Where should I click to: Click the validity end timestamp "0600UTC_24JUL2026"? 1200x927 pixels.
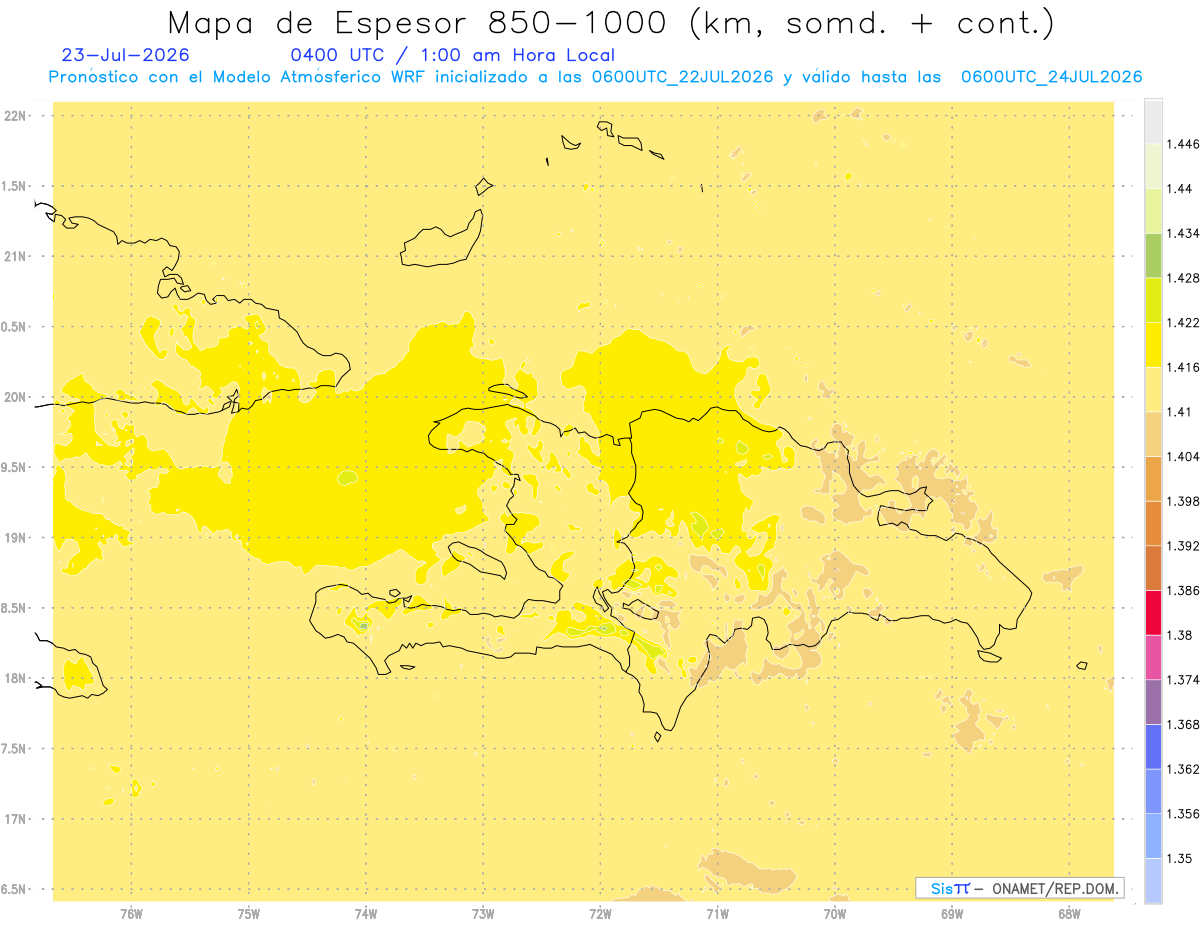tap(1051, 77)
